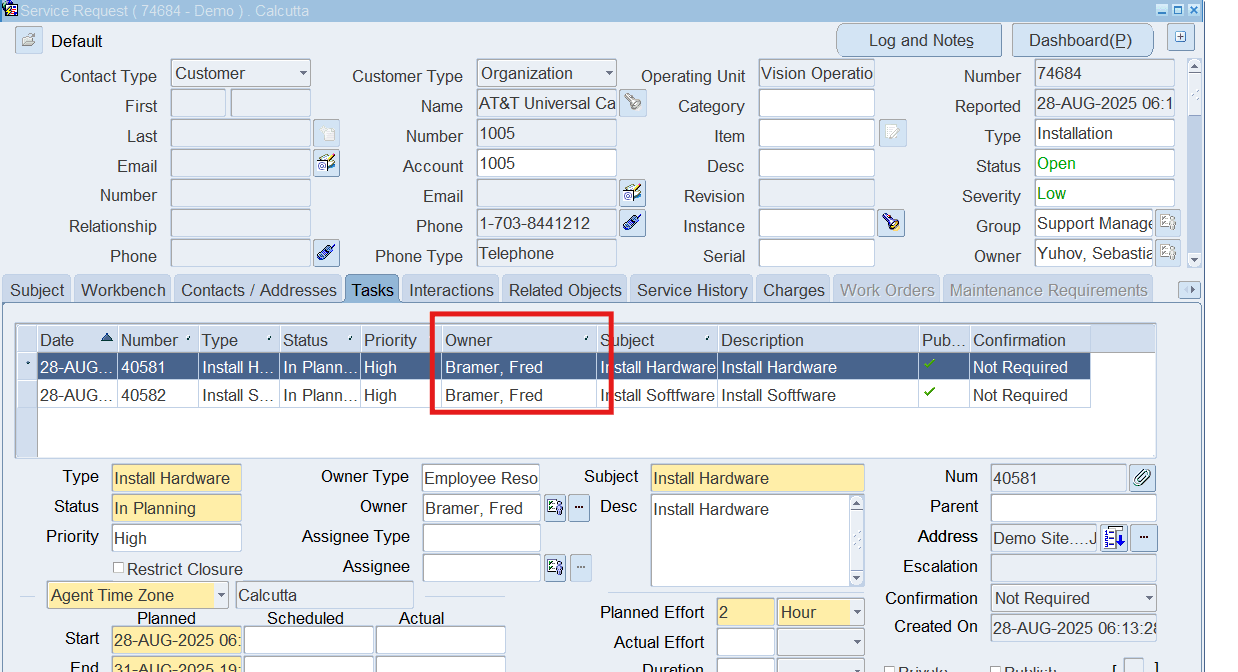The width and height of the screenshot is (1238, 672).
Task: Click the down arrow of Desc text scrollbar
Action: [x=856, y=577]
